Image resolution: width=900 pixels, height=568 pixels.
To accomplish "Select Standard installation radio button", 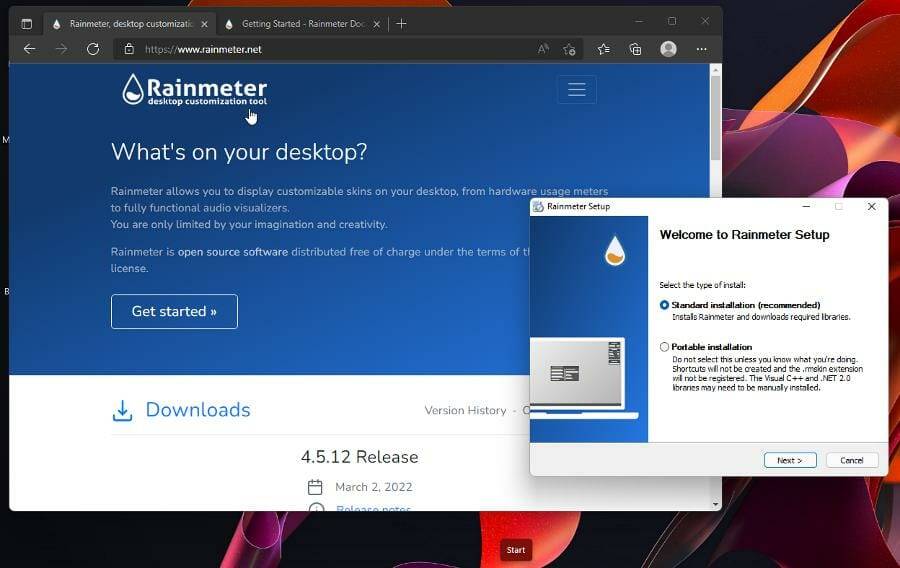I will click(664, 305).
